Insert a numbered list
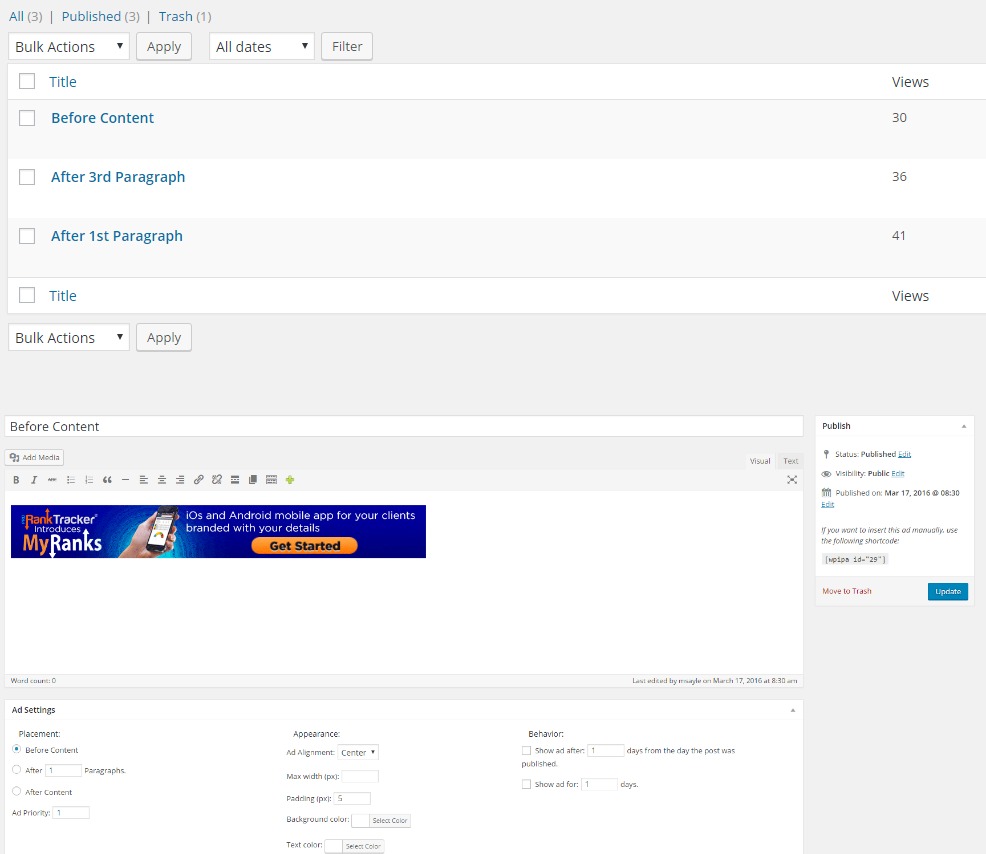Viewport: 986px width, 854px height. click(x=89, y=480)
